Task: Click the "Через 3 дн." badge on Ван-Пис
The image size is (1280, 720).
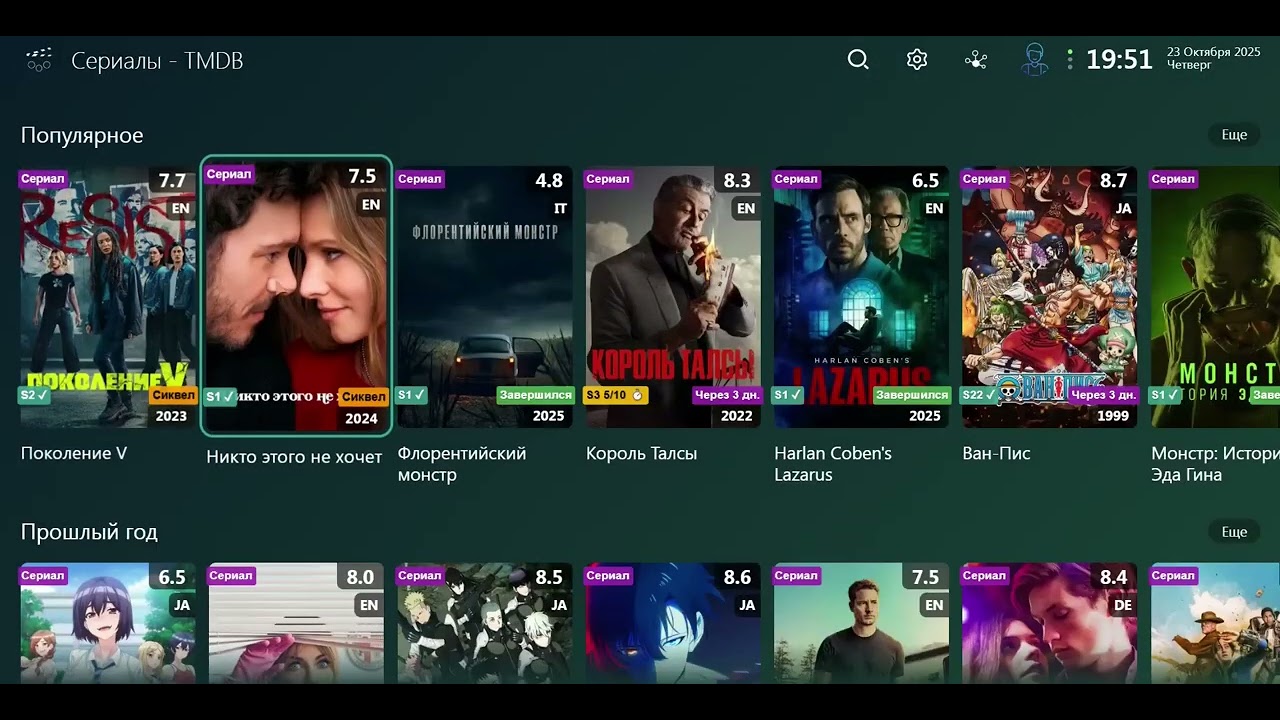Action: click(1103, 395)
